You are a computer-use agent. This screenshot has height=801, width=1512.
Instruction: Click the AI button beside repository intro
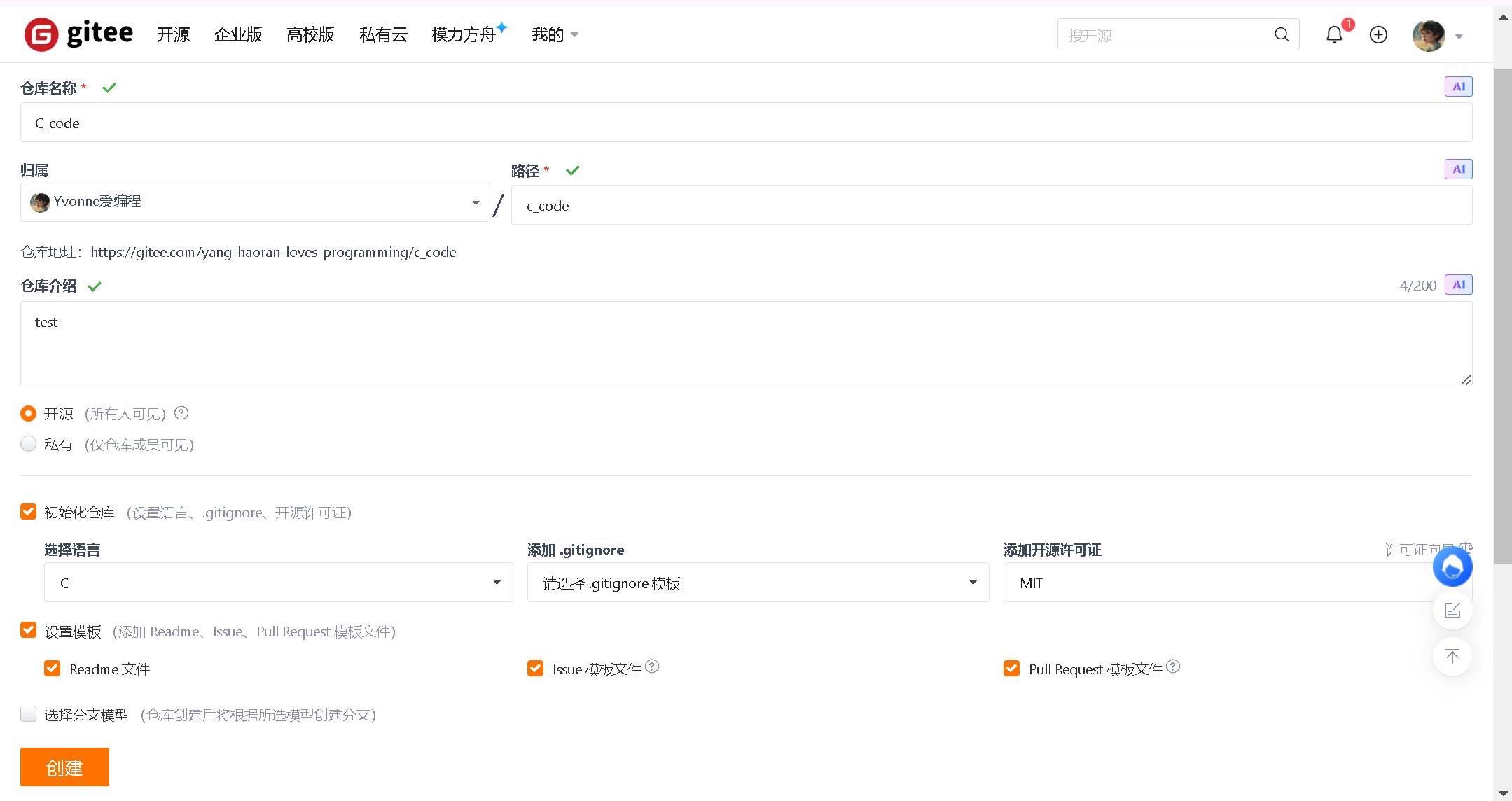1458,285
